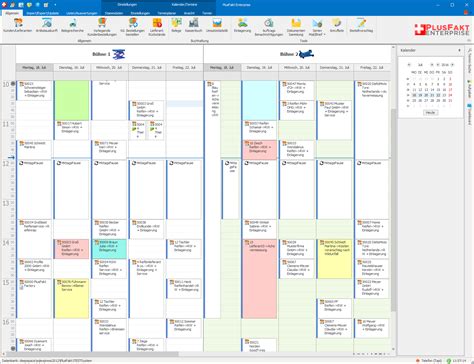This screenshot has width=474, height=364.
Task: Open Vorliegende Kundenbestellungen icon
Action: point(102,27)
